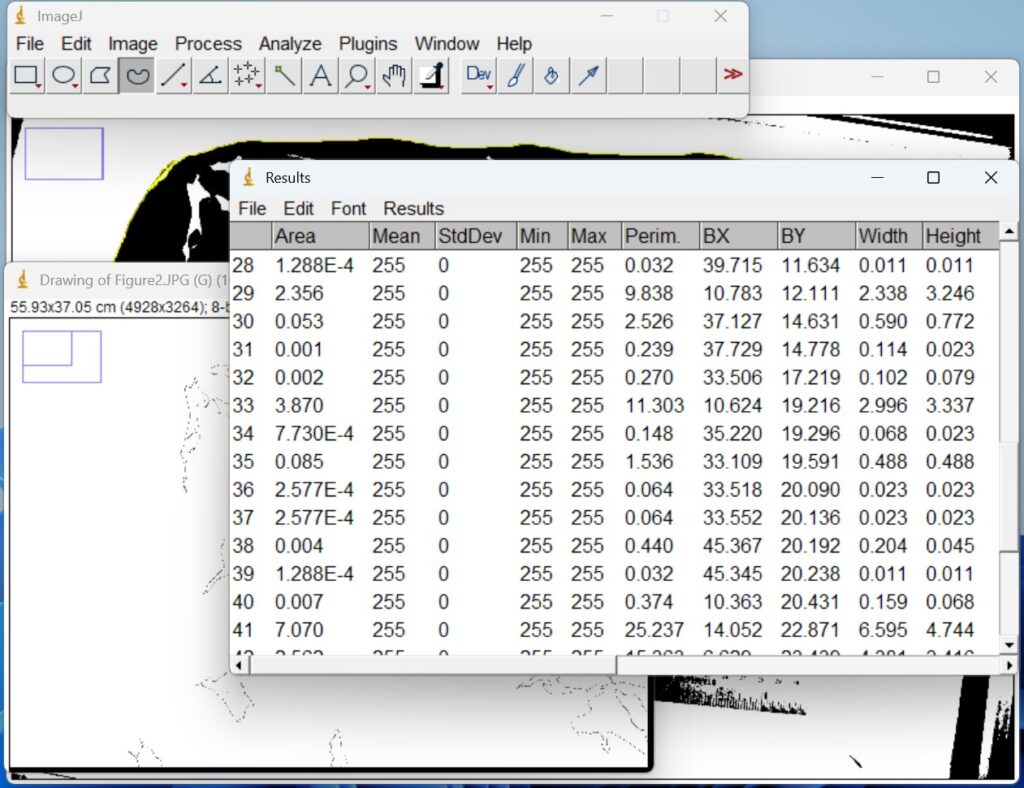
Task: Open the Analyze menu
Action: pos(290,44)
